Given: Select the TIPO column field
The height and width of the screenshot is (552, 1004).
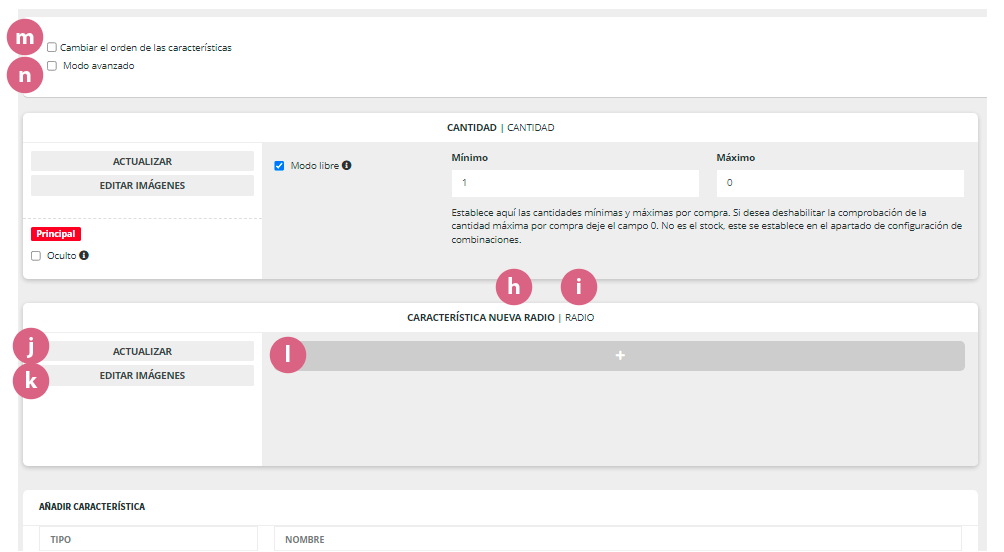Looking at the screenshot, I should pyautogui.click(x=147, y=540).
